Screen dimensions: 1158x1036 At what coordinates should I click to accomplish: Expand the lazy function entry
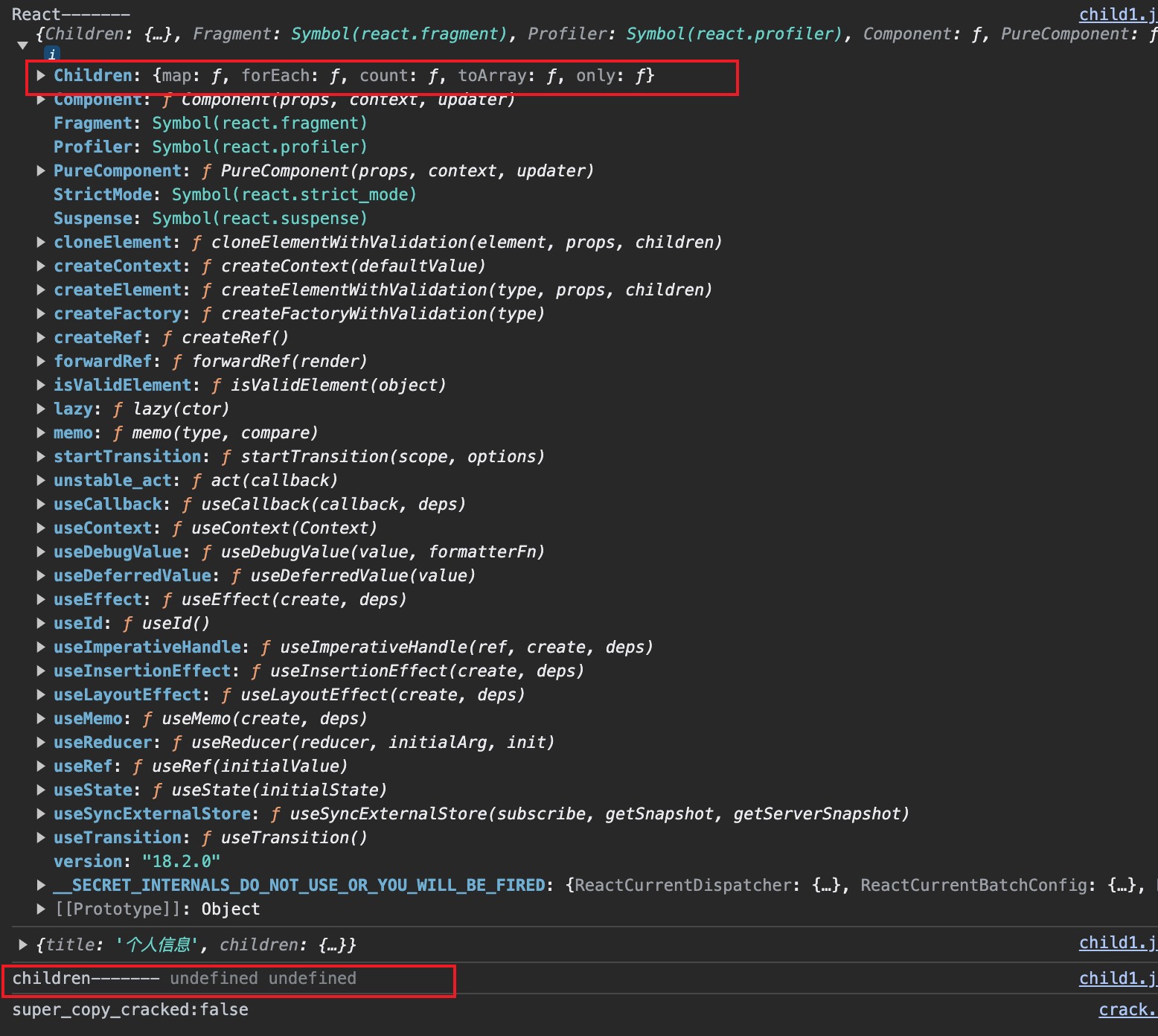point(42,409)
